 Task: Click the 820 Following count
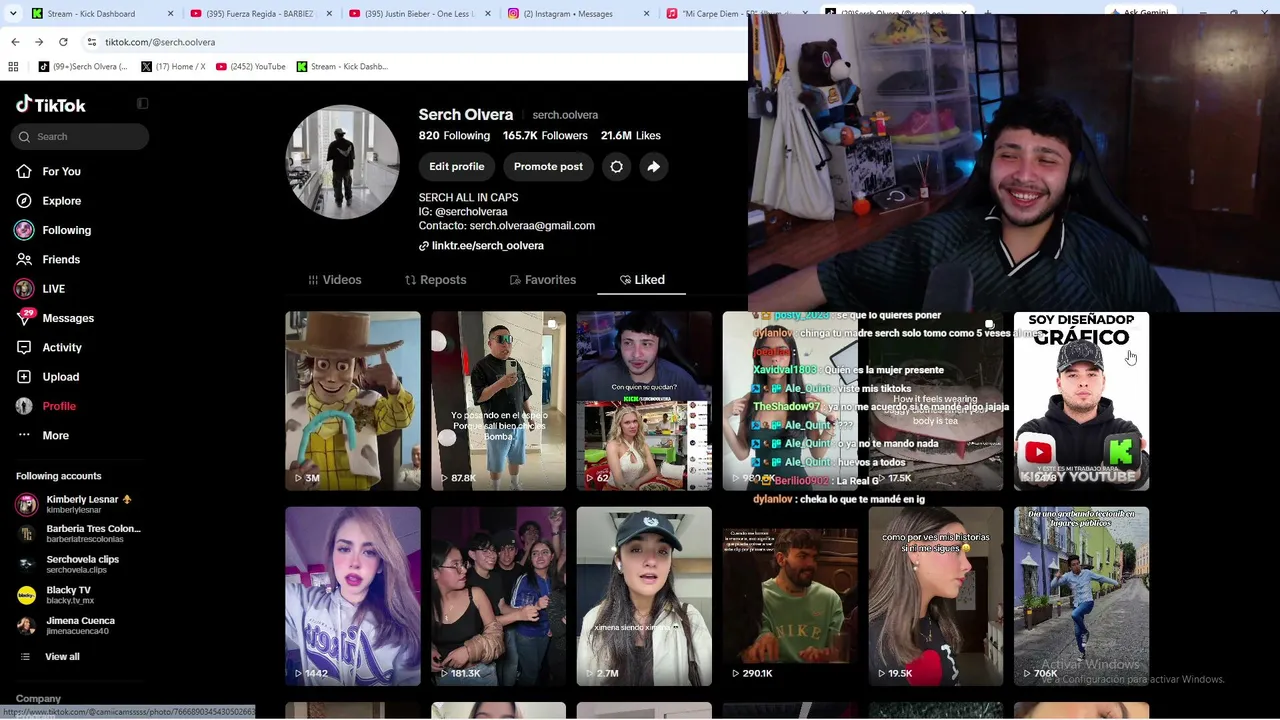point(454,136)
